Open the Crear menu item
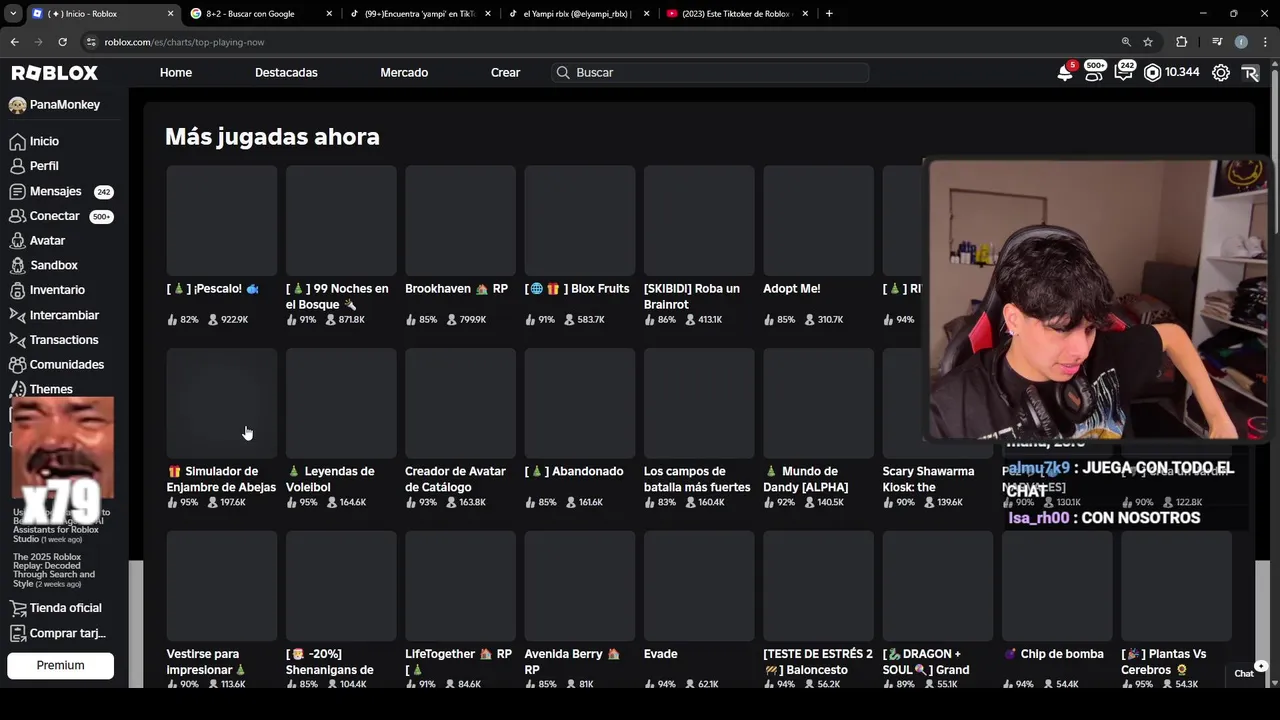The width and height of the screenshot is (1280, 720). (505, 73)
